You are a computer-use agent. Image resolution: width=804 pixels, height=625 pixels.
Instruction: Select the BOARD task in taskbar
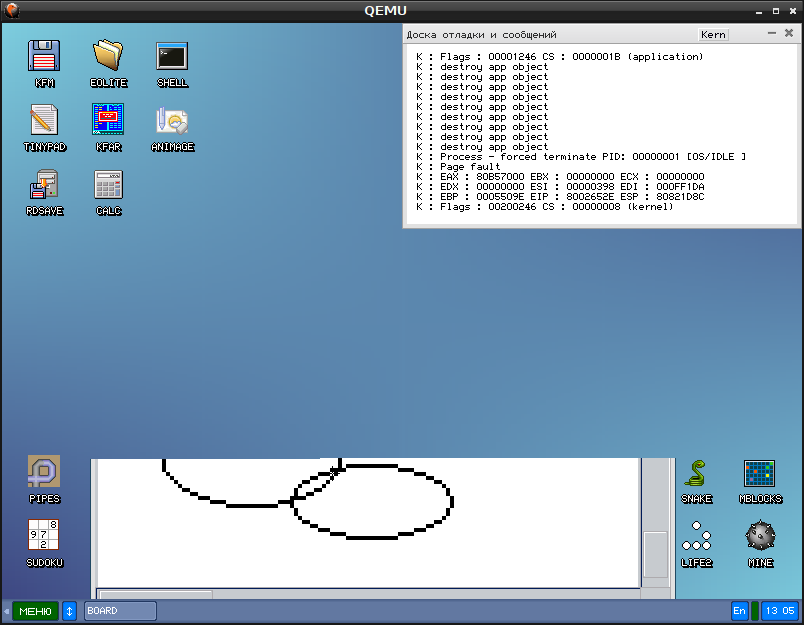click(x=120, y=611)
